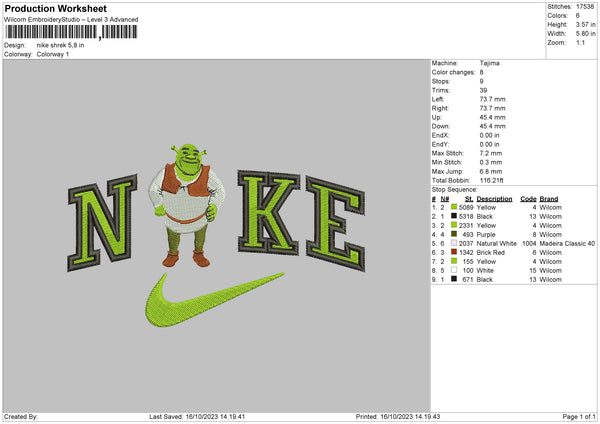Click the Brick Red 1342 color swatch
Image resolution: width=600 pixels, height=424 pixels.
click(x=454, y=252)
